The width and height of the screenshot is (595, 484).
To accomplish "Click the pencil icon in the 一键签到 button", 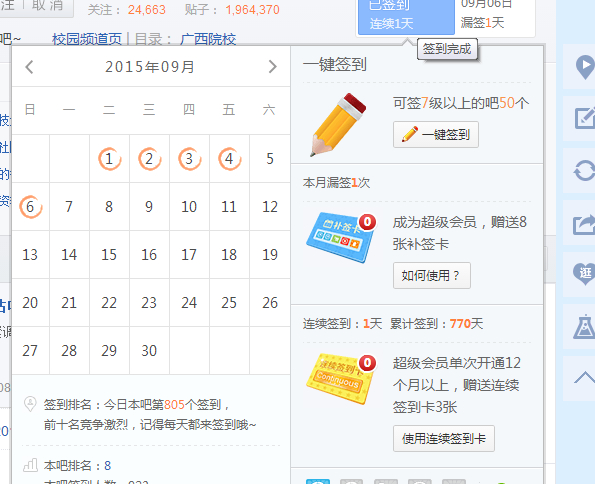I will coord(410,134).
